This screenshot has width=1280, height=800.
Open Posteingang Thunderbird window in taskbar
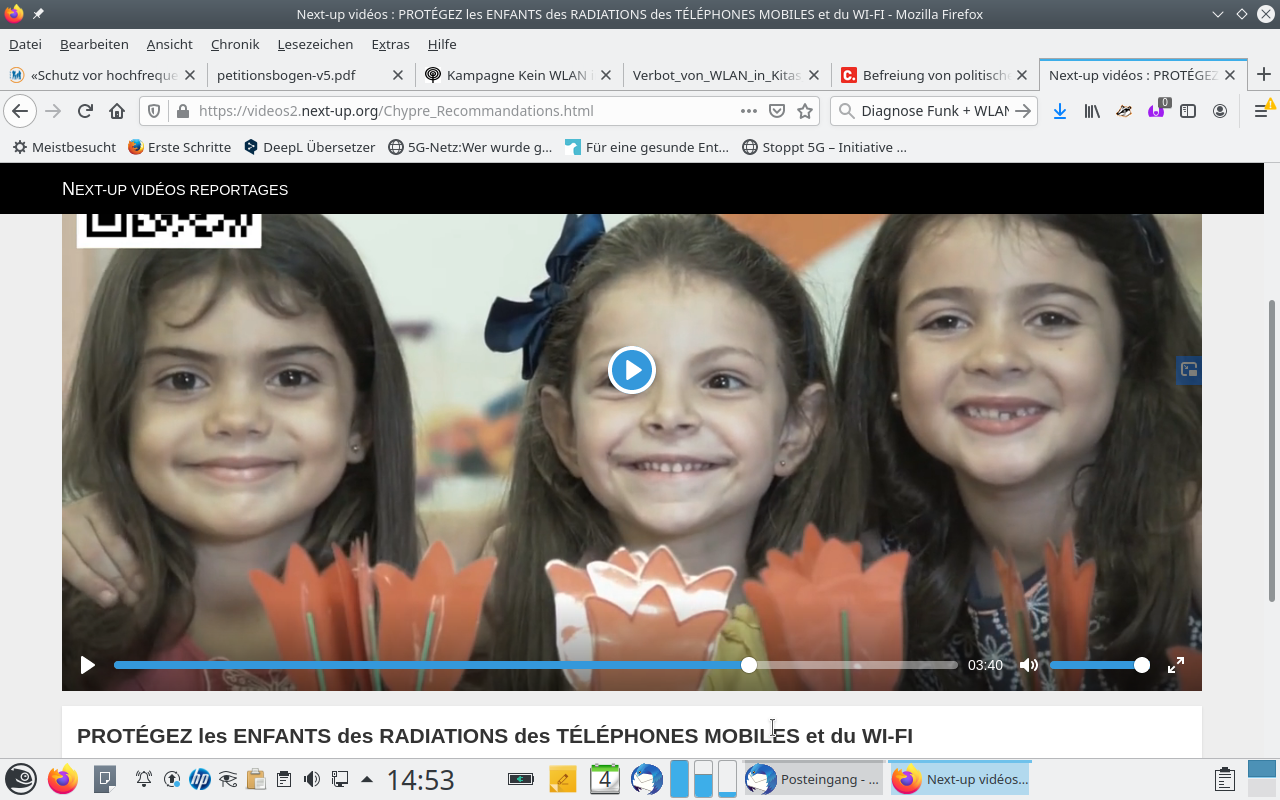pos(813,779)
